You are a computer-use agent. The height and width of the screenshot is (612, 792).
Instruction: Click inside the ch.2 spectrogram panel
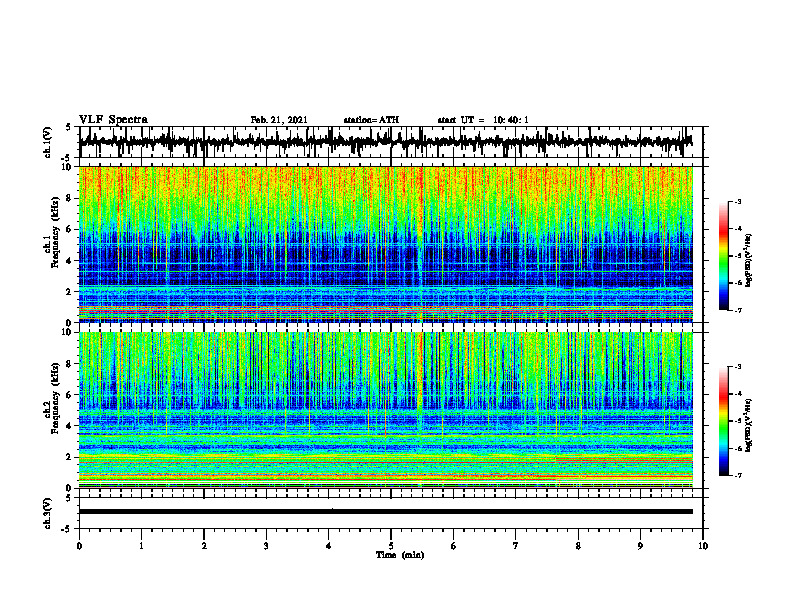pos(385,410)
